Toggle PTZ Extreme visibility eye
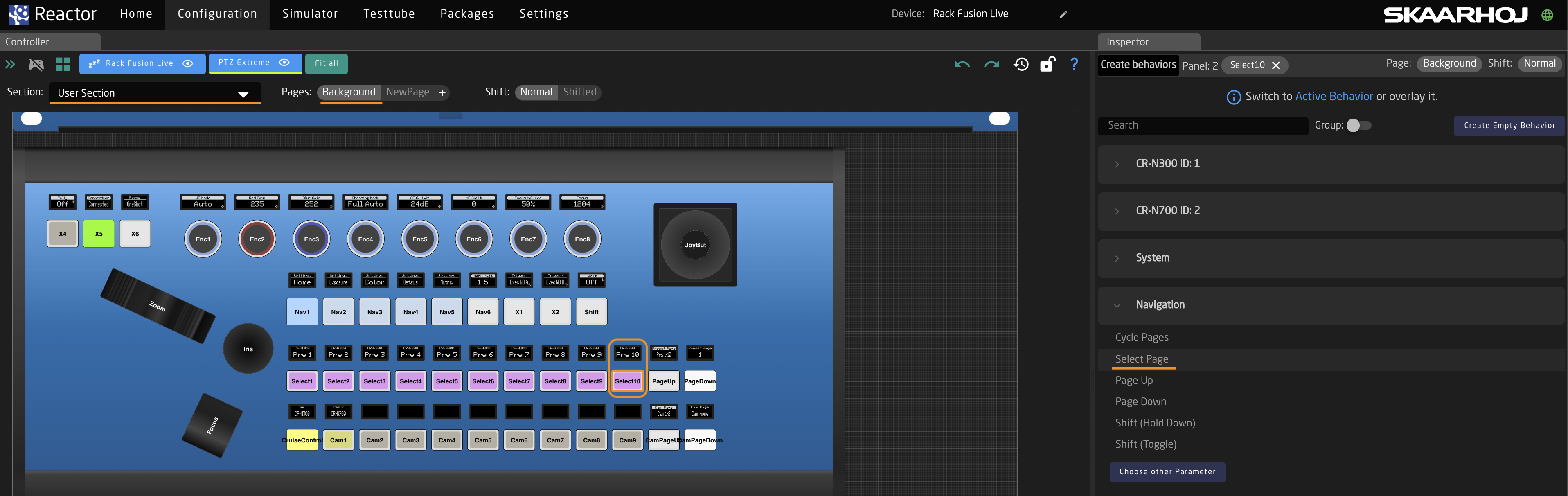Screen dimensions: 1568x496 click(x=284, y=63)
